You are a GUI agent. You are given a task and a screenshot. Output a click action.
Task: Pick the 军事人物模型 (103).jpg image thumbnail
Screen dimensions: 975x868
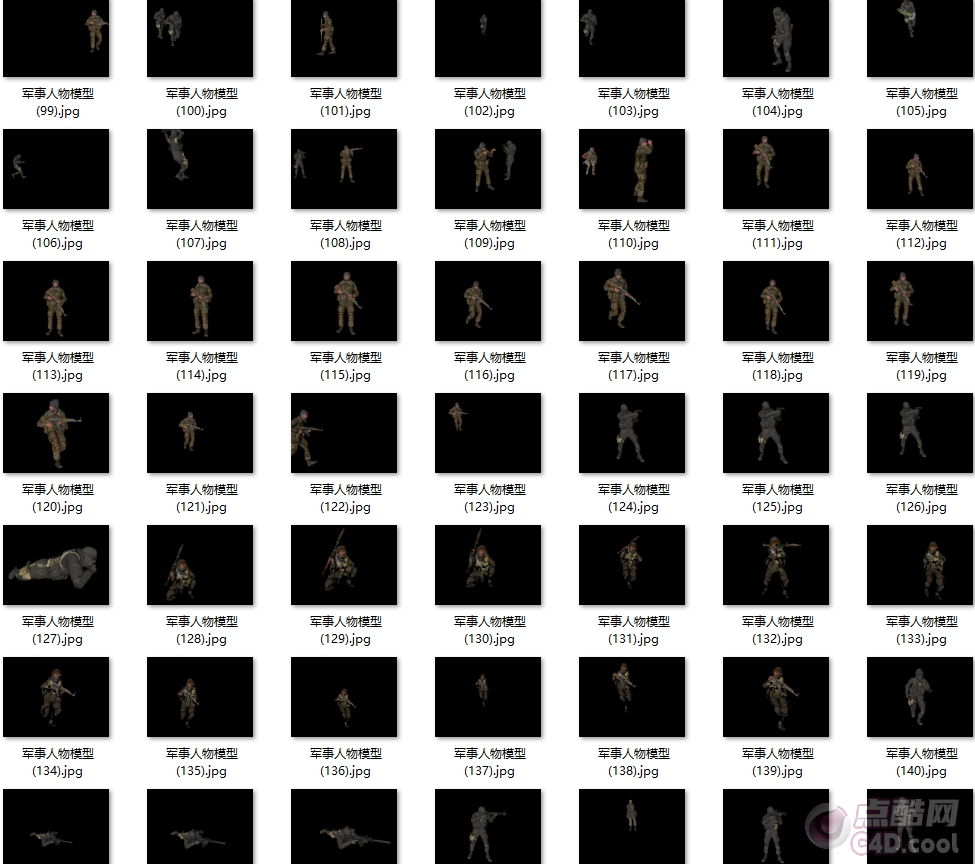pyautogui.click(x=632, y=38)
